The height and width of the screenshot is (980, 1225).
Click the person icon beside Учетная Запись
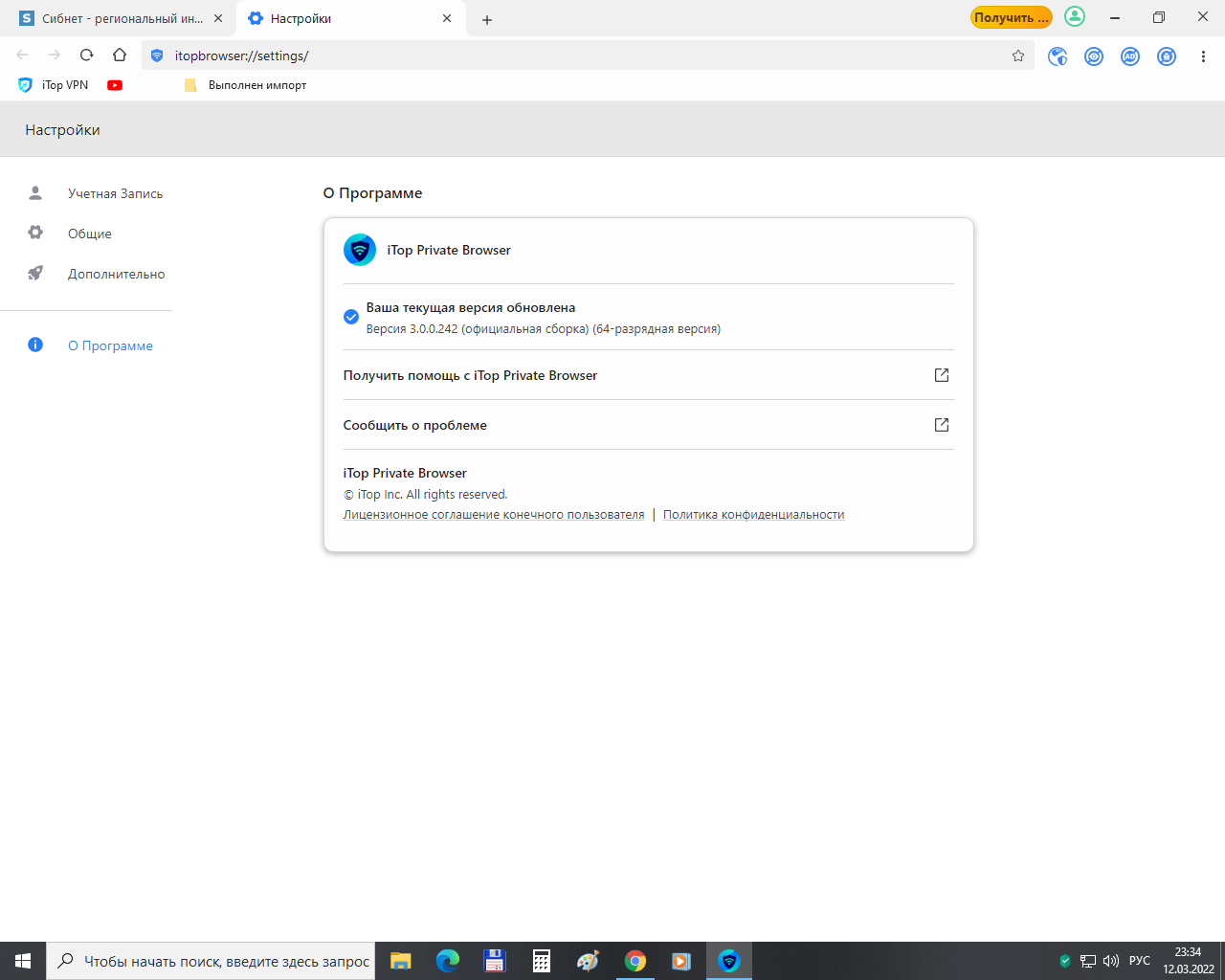(x=35, y=192)
